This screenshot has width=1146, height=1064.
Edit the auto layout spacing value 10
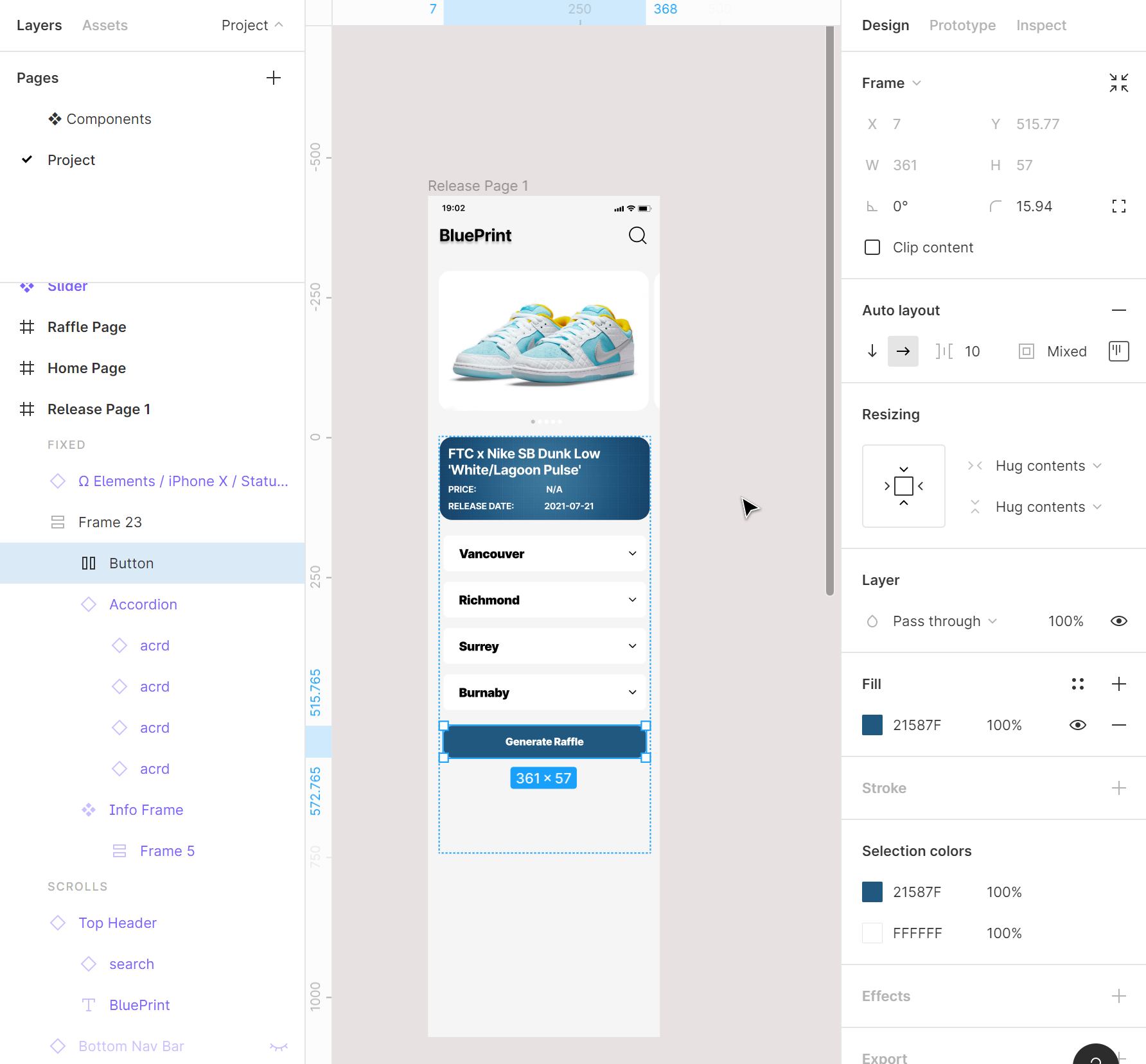(x=972, y=351)
